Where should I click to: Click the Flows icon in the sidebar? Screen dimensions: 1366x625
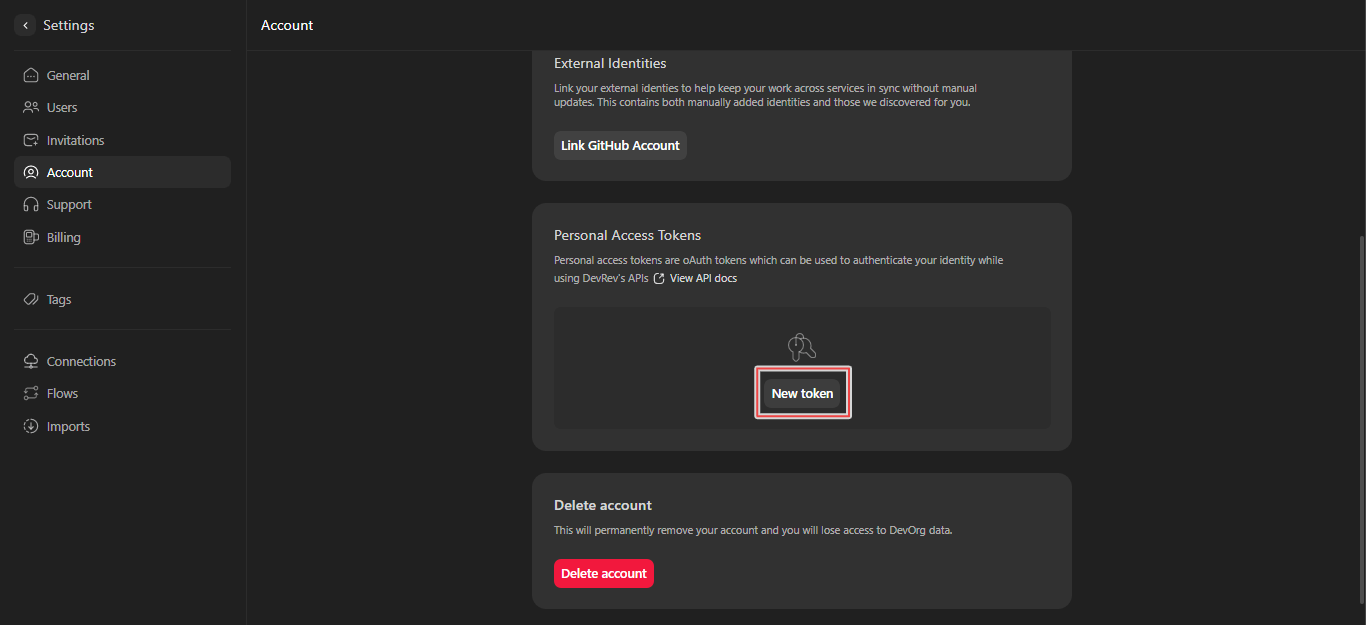(x=31, y=394)
